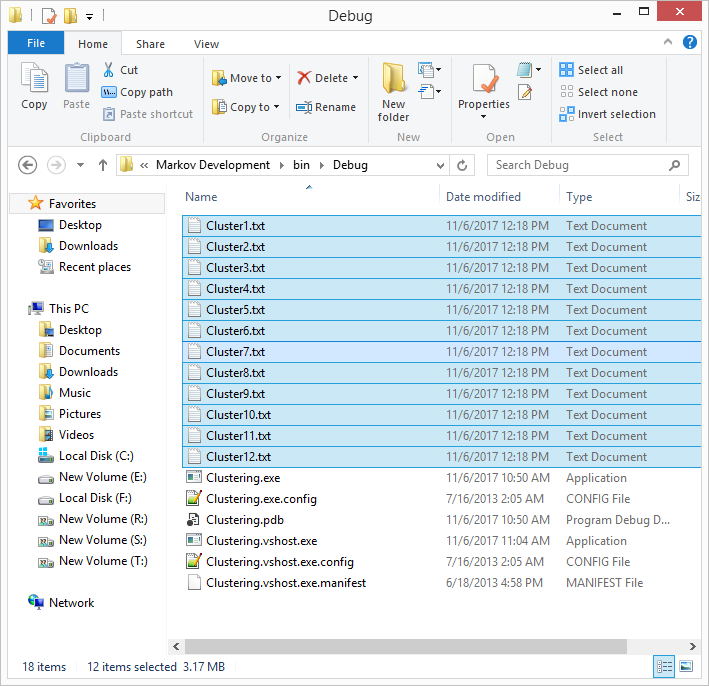Expand the Move to dropdown
The width and height of the screenshot is (709, 686).
278,78
